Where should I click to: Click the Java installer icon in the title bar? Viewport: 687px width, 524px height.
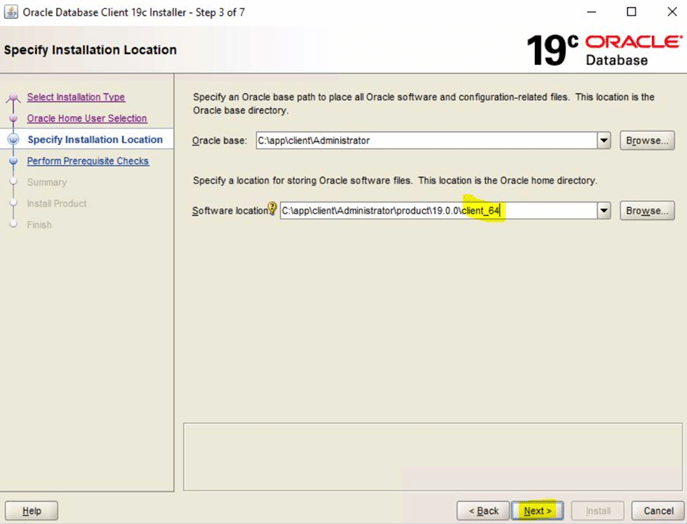pos(11,12)
